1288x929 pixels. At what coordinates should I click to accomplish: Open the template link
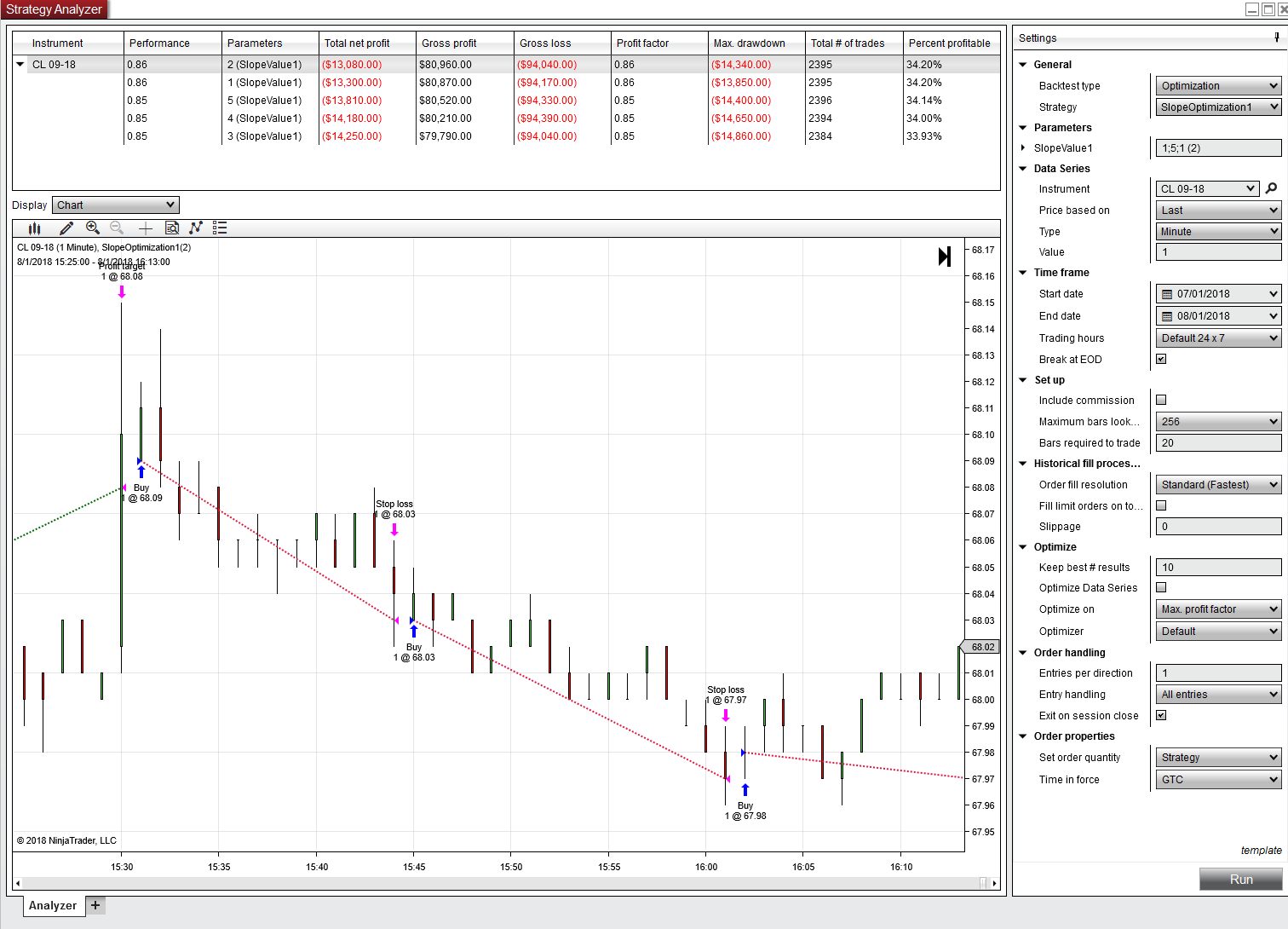pyautogui.click(x=1261, y=851)
